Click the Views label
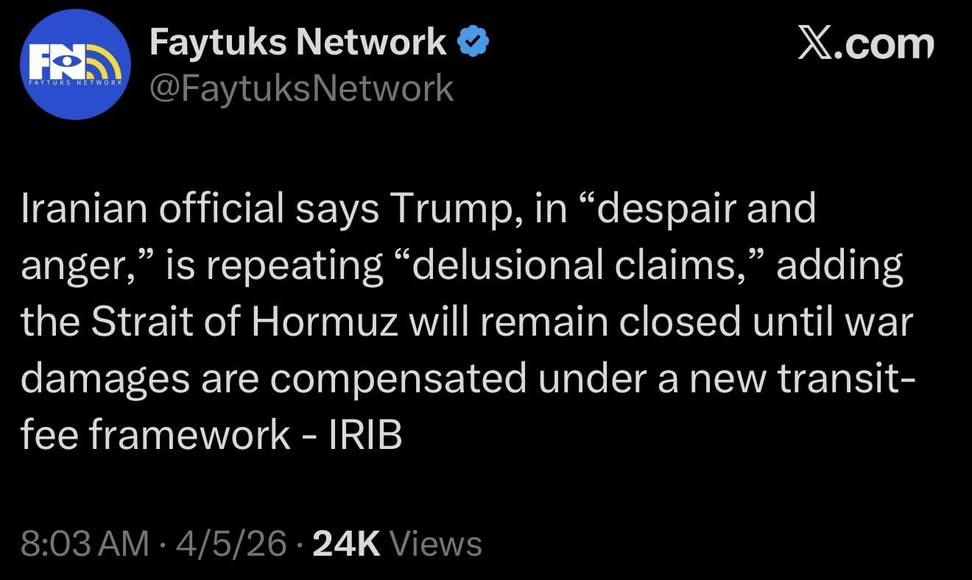Image resolution: width=972 pixels, height=580 pixels. [x=435, y=543]
